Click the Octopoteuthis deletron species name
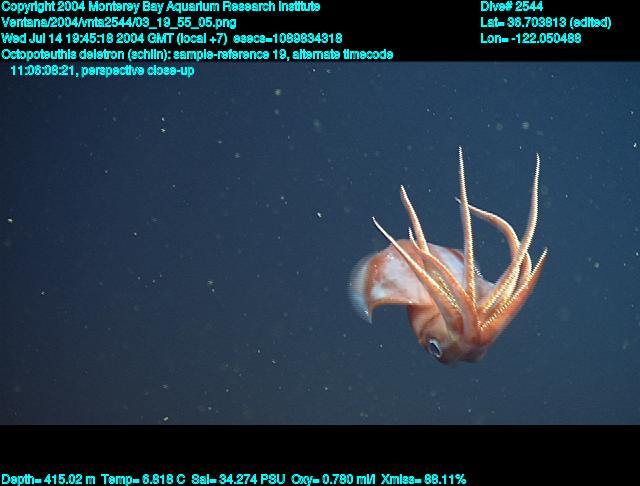The width and height of the screenshot is (640, 486). [82, 54]
